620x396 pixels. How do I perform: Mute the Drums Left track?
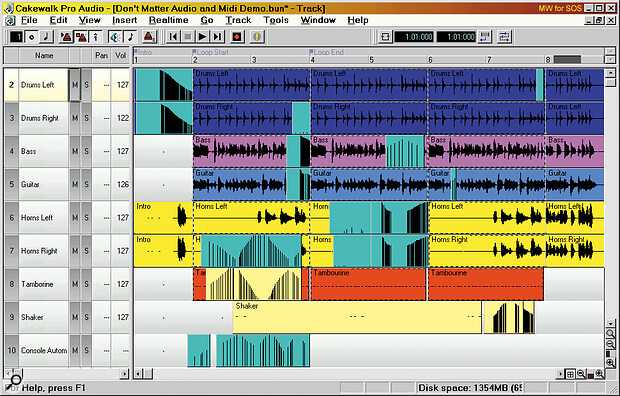pos(75,85)
